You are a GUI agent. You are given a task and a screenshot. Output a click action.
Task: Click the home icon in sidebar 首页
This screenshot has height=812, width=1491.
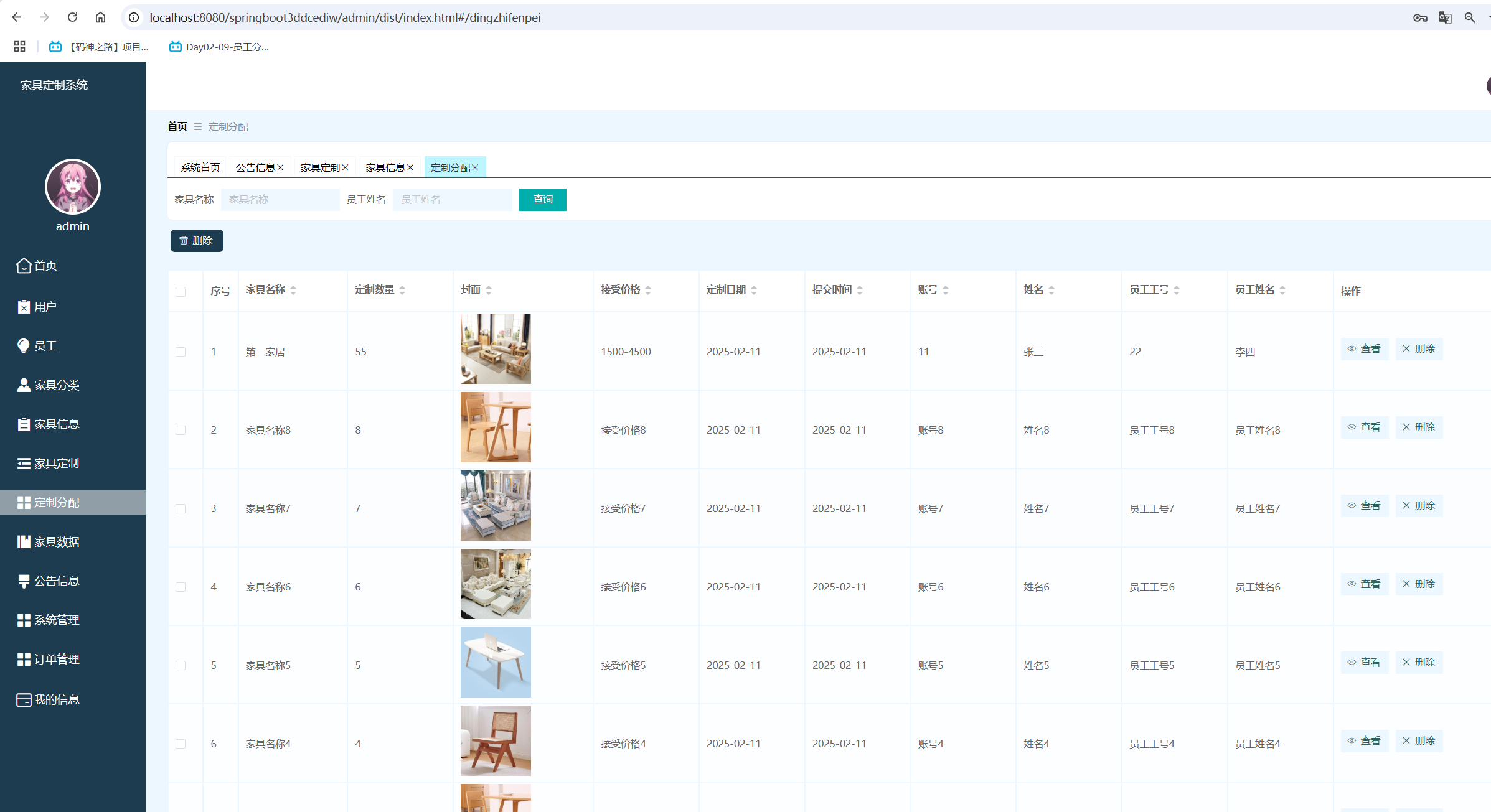(x=24, y=266)
